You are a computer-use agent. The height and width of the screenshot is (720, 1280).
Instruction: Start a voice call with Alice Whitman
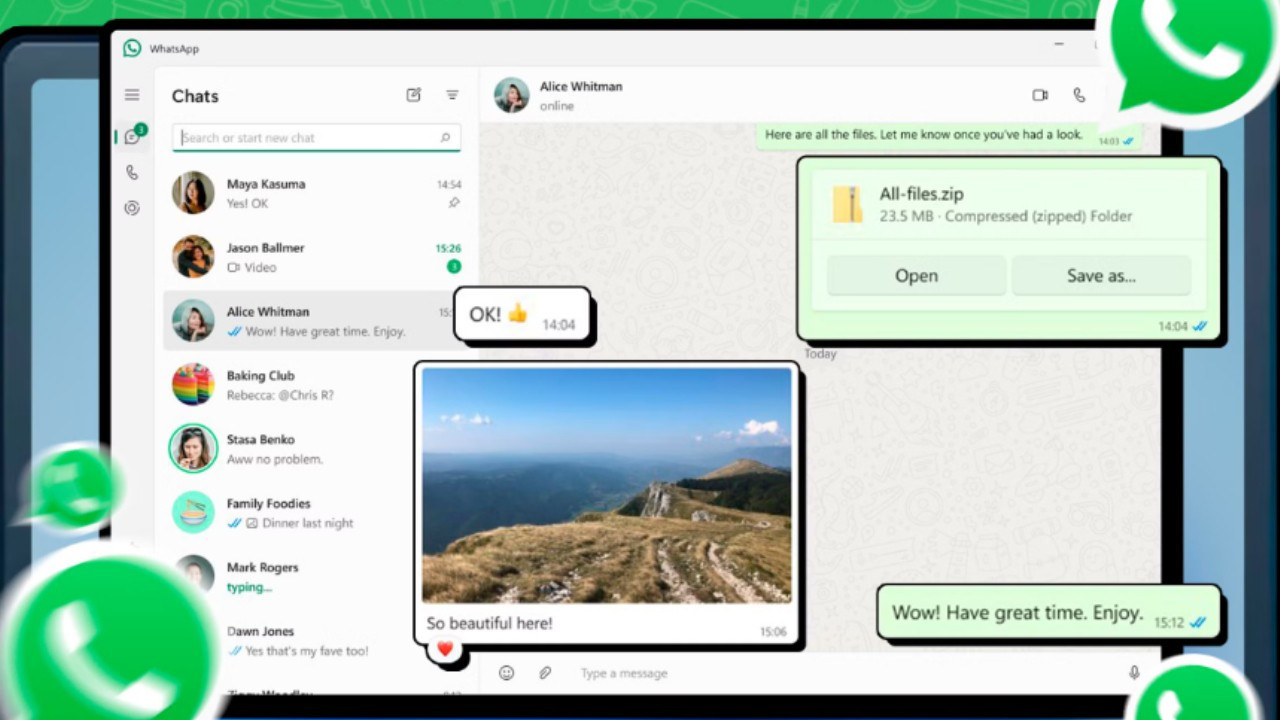click(x=1078, y=94)
